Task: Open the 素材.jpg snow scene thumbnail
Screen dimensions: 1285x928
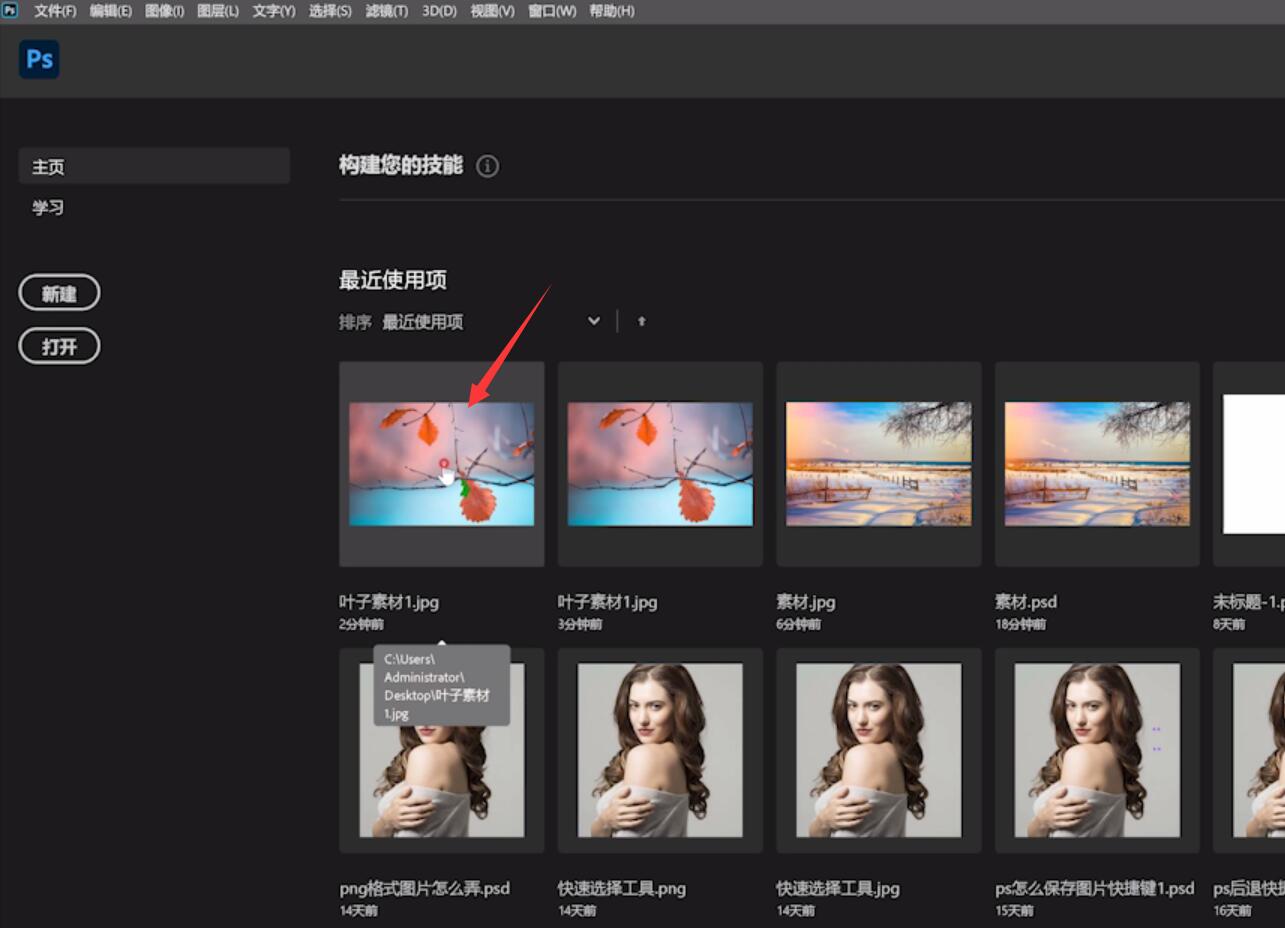Action: pyautogui.click(x=879, y=464)
